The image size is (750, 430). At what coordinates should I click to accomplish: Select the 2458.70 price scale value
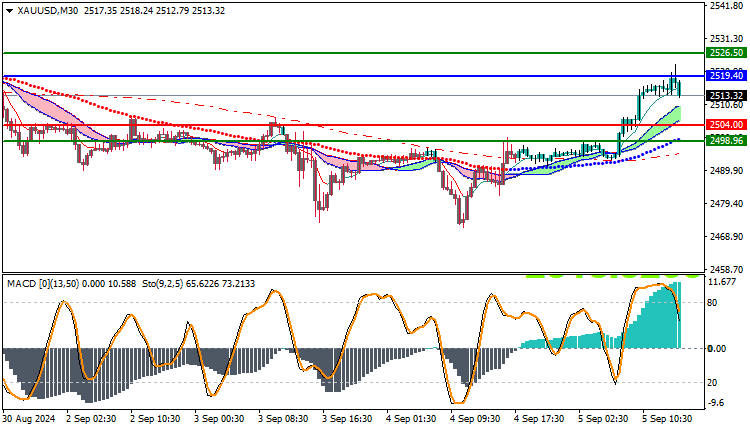point(727,270)
